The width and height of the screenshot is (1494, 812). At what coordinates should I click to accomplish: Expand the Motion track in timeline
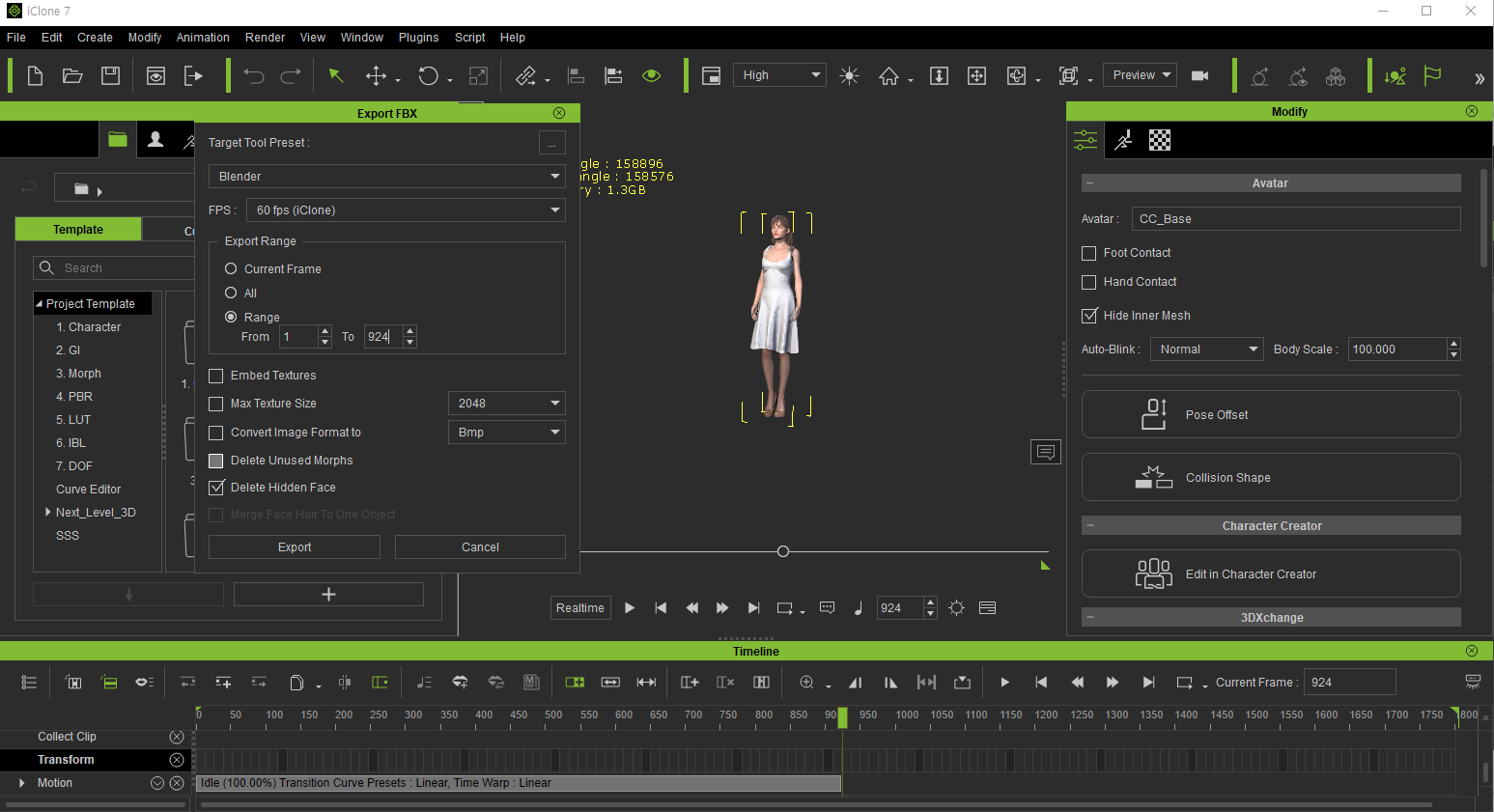[21, 783]
